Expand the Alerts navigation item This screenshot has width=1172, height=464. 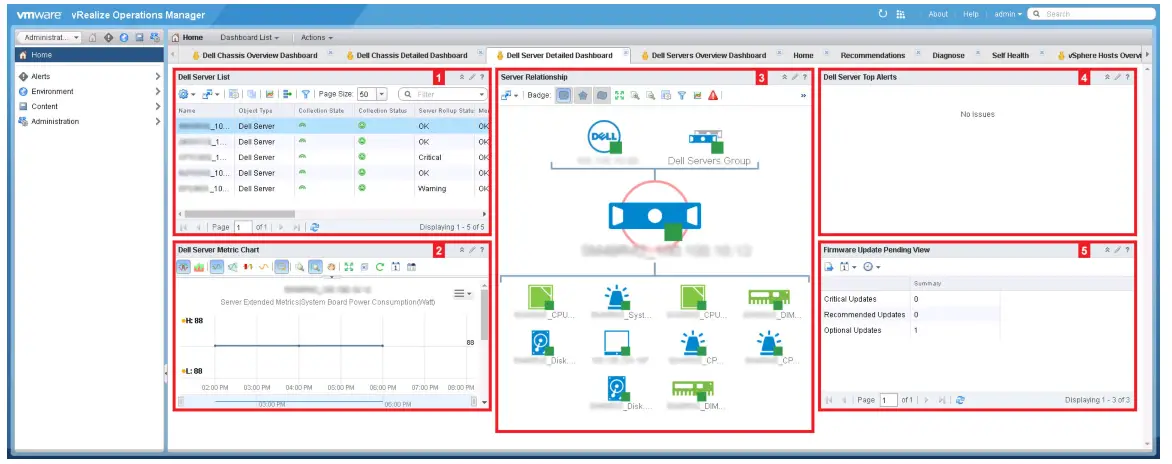(157, 76)
